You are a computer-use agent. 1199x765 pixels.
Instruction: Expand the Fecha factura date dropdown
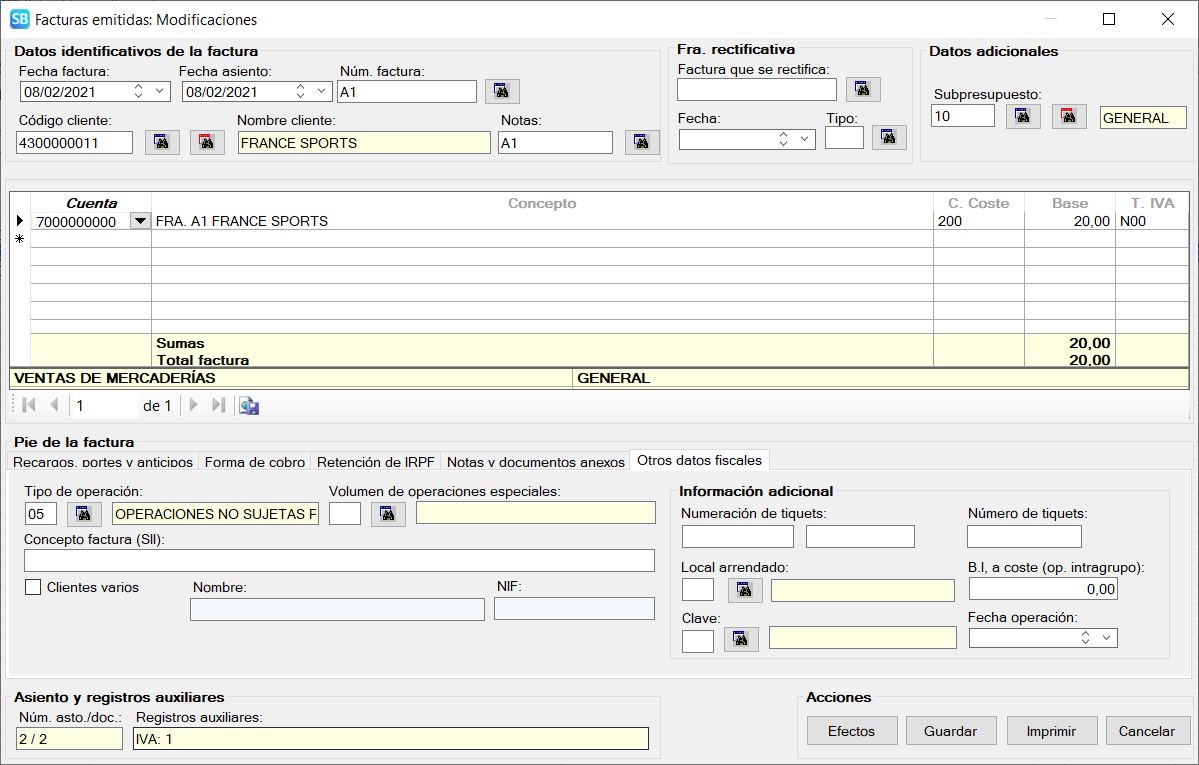click(160, 92)
